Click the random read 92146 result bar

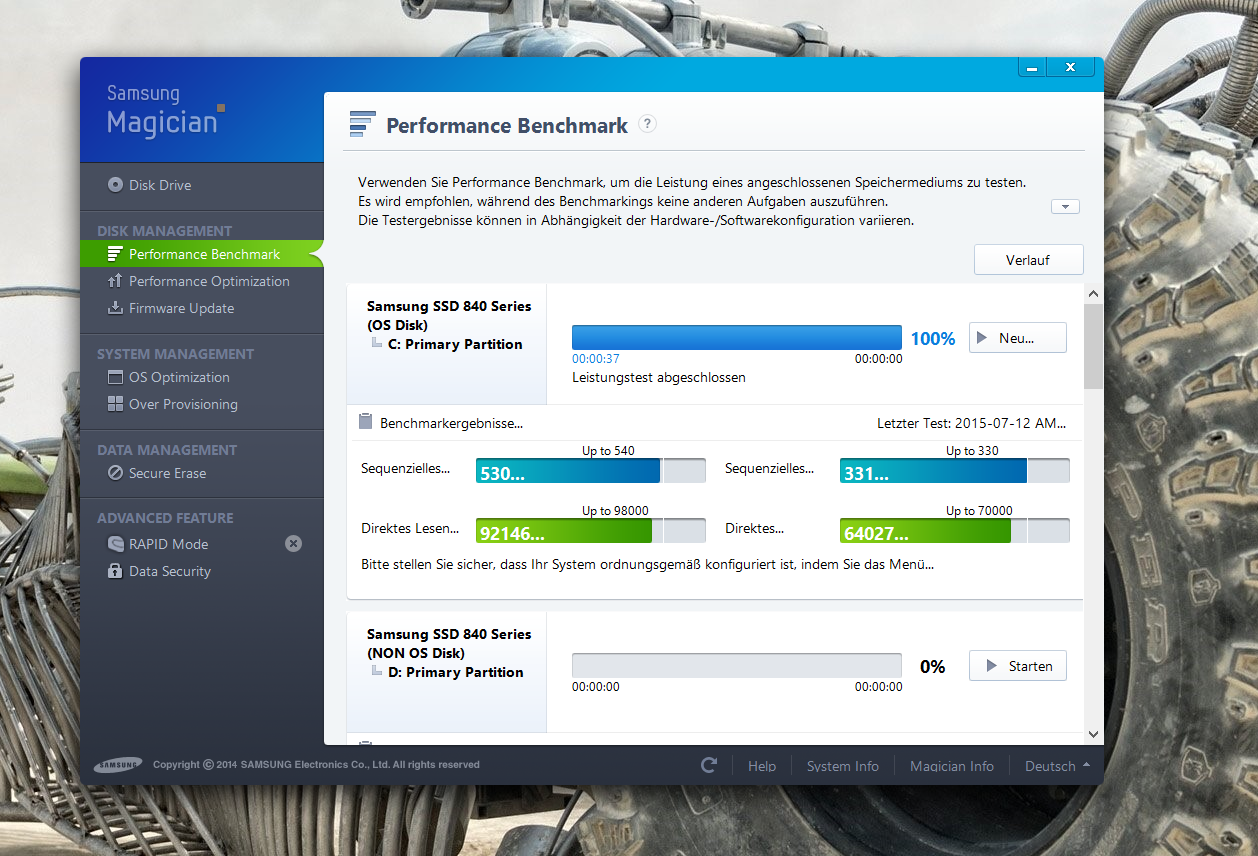pos(591,530)
